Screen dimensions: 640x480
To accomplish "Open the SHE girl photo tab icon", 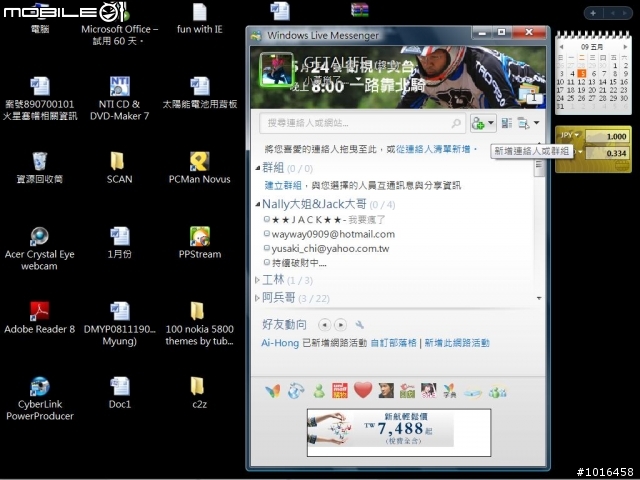I will click(x=429, y=390).
